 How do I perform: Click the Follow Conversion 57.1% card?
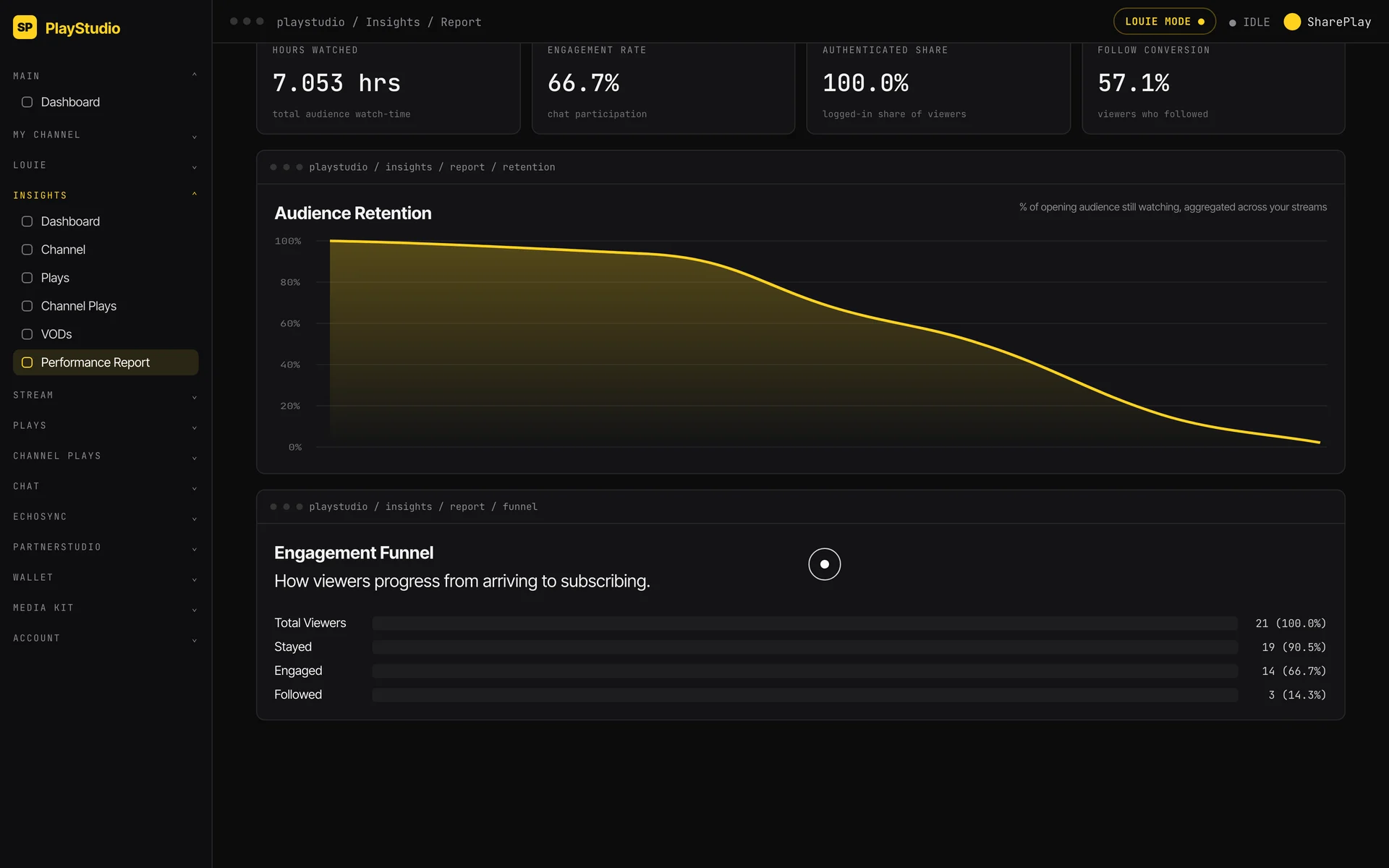tap(1213, 87)
